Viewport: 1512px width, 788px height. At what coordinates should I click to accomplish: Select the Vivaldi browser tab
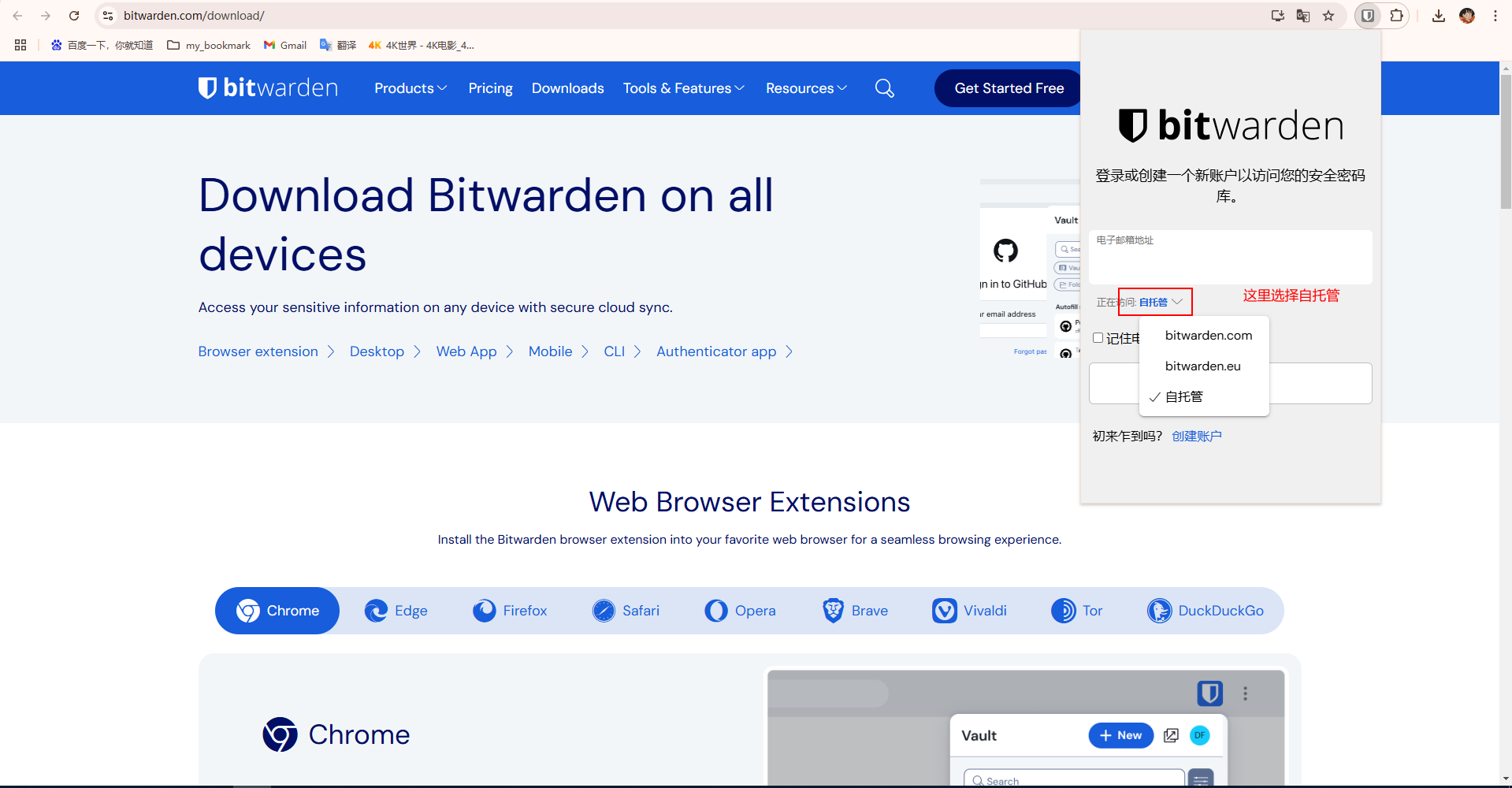969,611
